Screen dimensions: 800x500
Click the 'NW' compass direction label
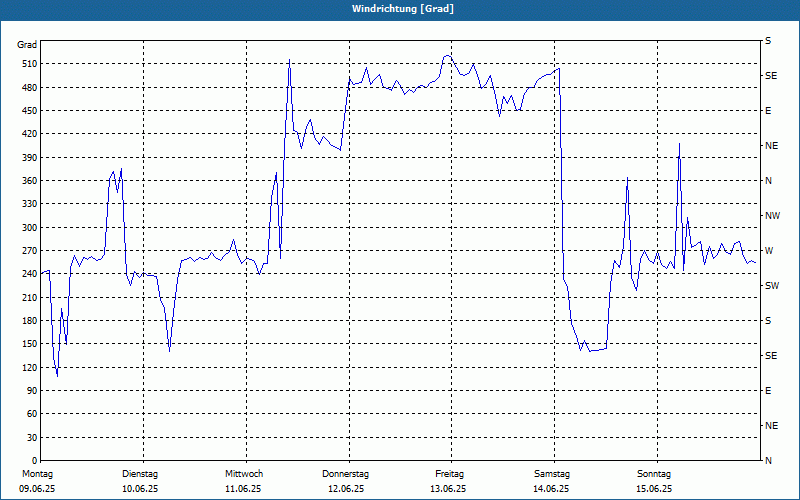point(772,216)
